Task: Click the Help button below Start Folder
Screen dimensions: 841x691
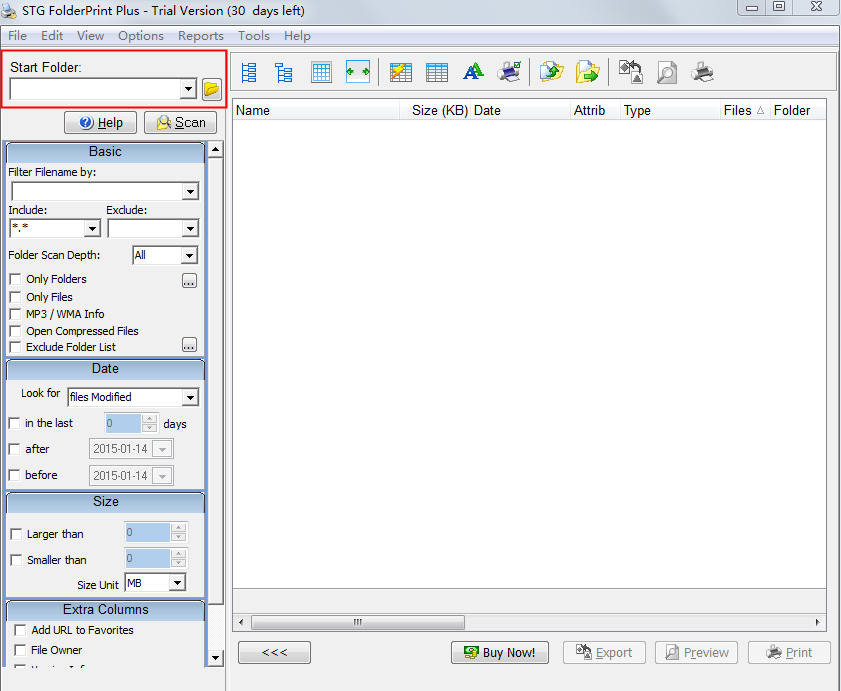Action: 100,122
